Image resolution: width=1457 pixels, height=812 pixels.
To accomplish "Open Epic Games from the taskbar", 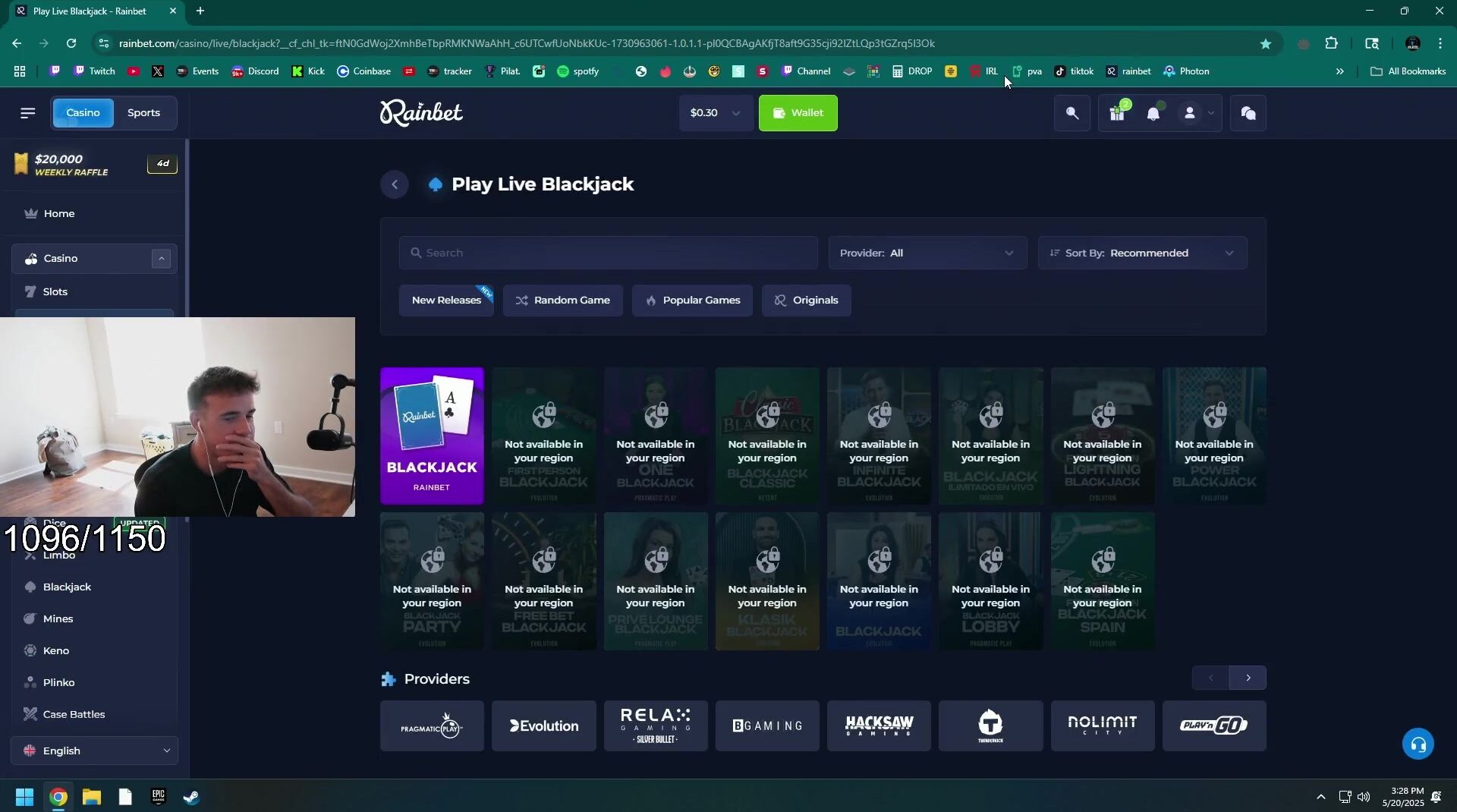I will (x=158, y=797).
